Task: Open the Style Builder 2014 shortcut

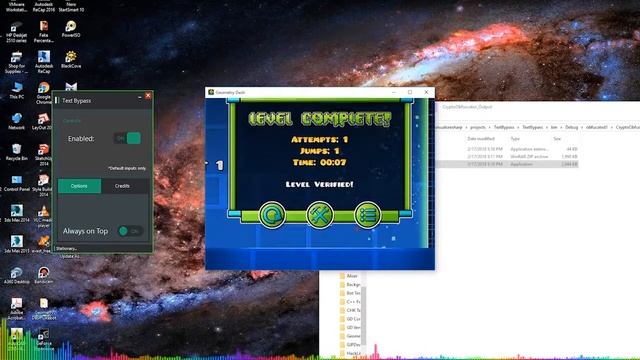Action: [43, 186]
